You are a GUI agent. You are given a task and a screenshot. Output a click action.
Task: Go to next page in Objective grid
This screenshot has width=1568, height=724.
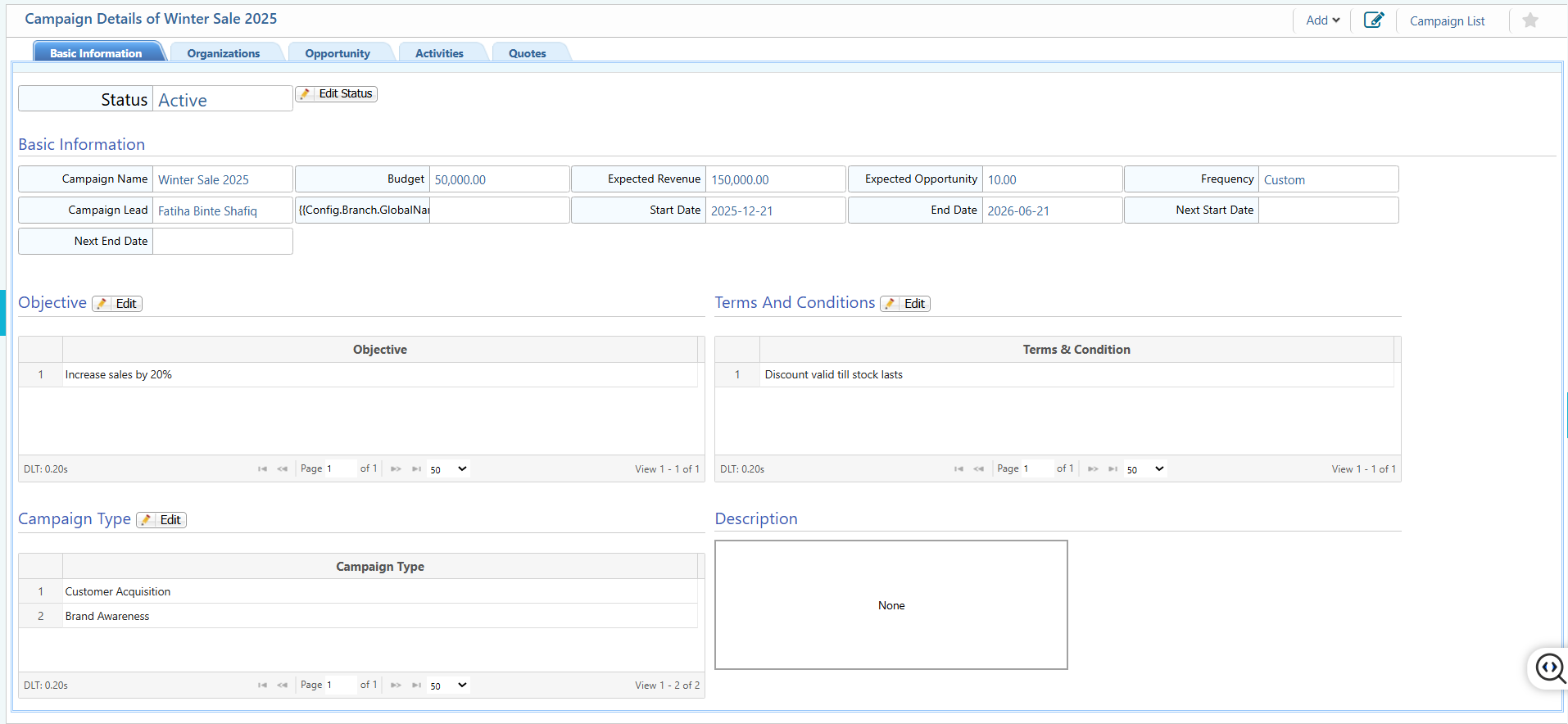[396, 469]
